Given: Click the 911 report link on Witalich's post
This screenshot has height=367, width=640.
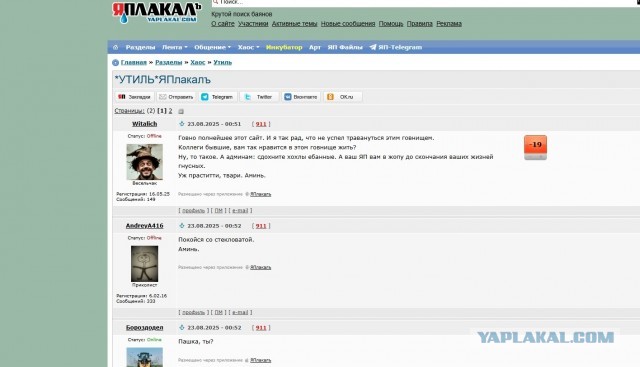Looking at the screenshot, I should (261, 124).
